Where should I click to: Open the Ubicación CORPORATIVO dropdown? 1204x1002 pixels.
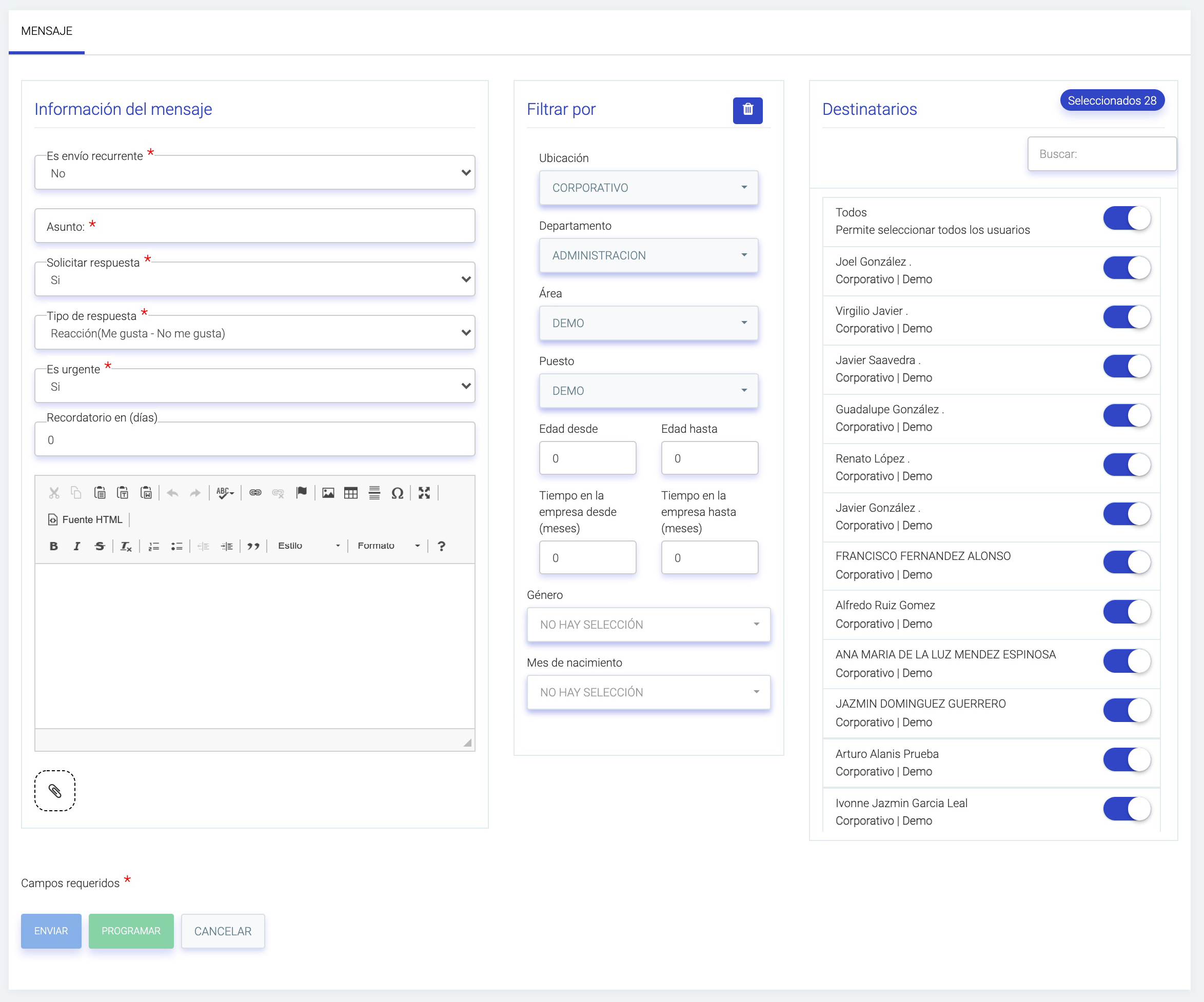tap(648, 188)
